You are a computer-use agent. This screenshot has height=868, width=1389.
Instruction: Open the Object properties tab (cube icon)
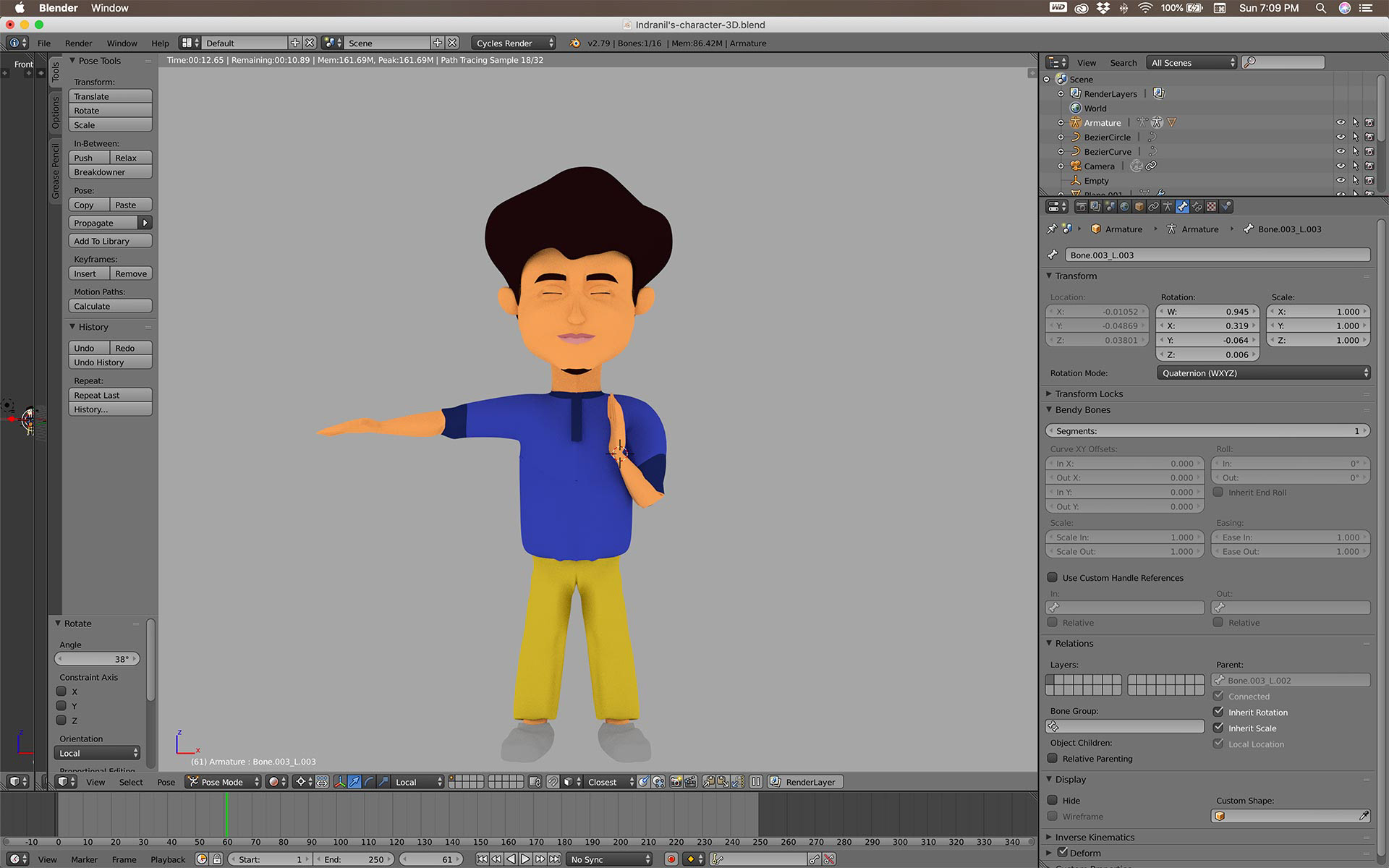coord(1139,206)
